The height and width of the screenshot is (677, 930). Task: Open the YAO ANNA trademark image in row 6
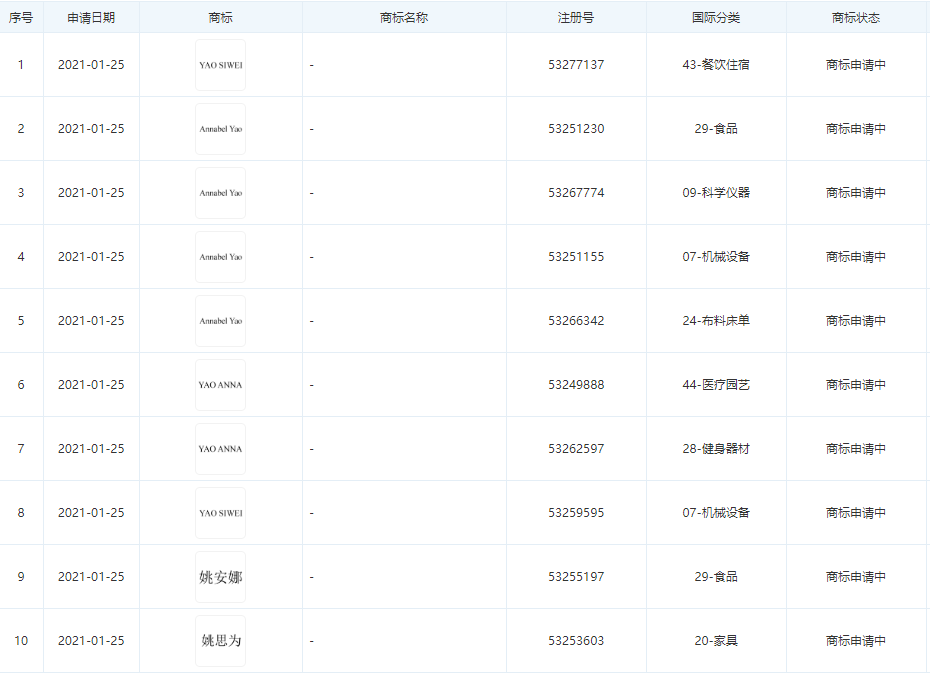[x=221, y=385]
